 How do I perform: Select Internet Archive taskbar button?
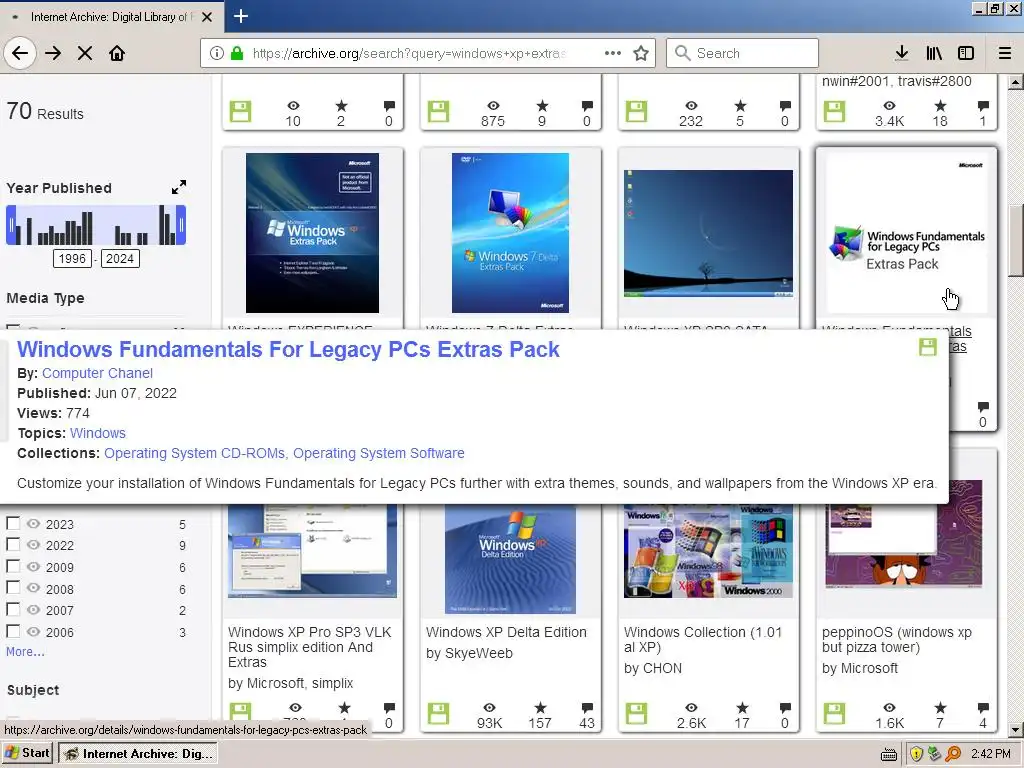138,754
